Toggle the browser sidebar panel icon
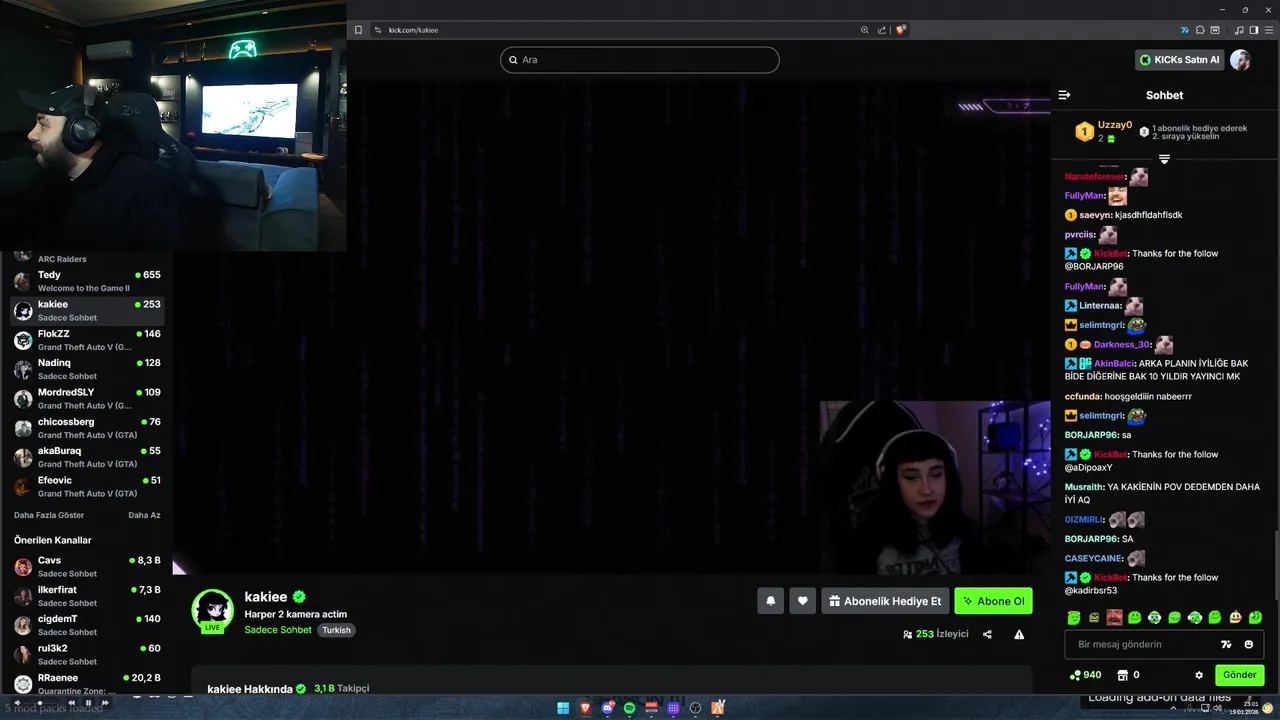1280x720 pixels. (1254, 30)
